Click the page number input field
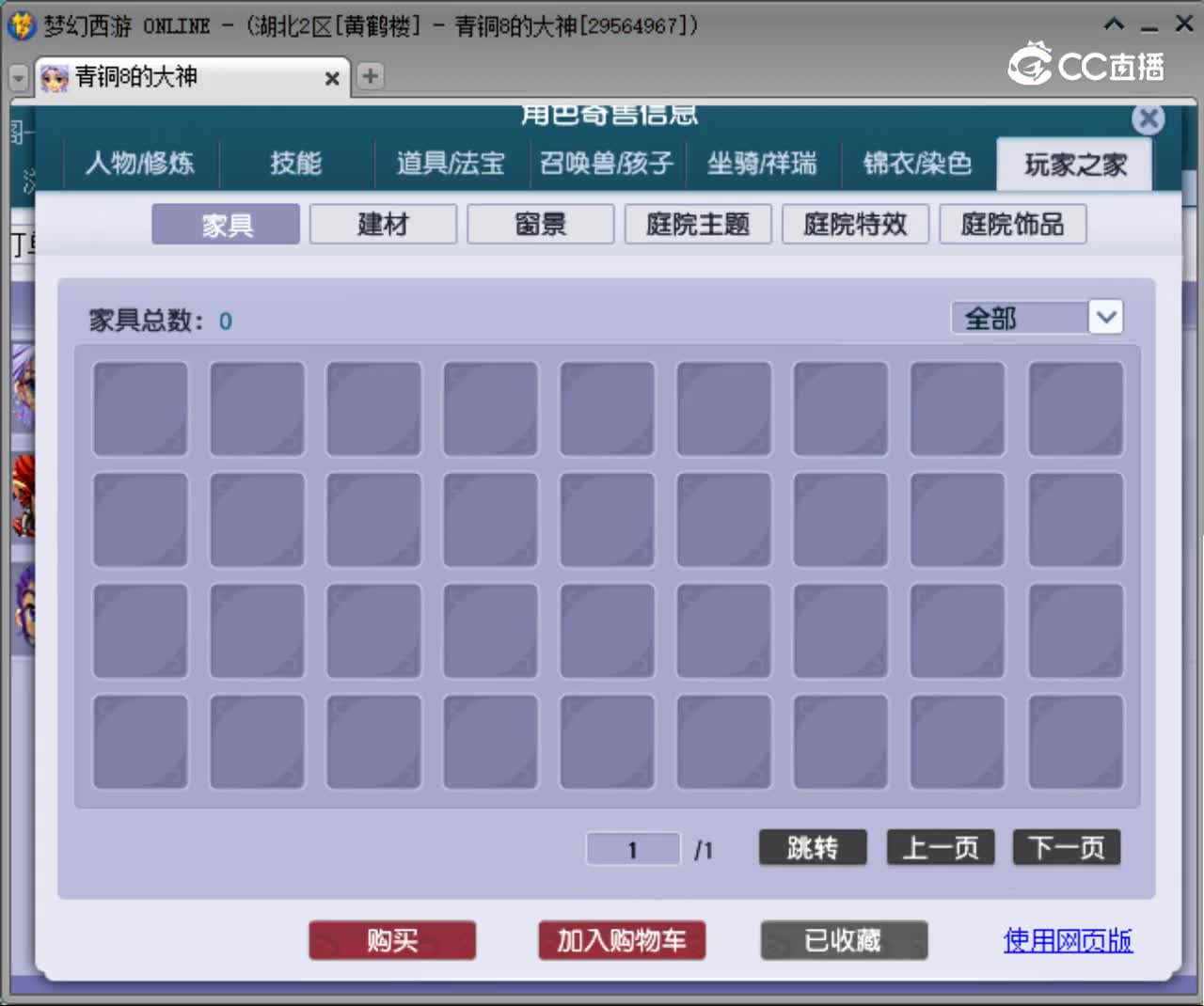The image size is (1204, 1006). [633, 849]
